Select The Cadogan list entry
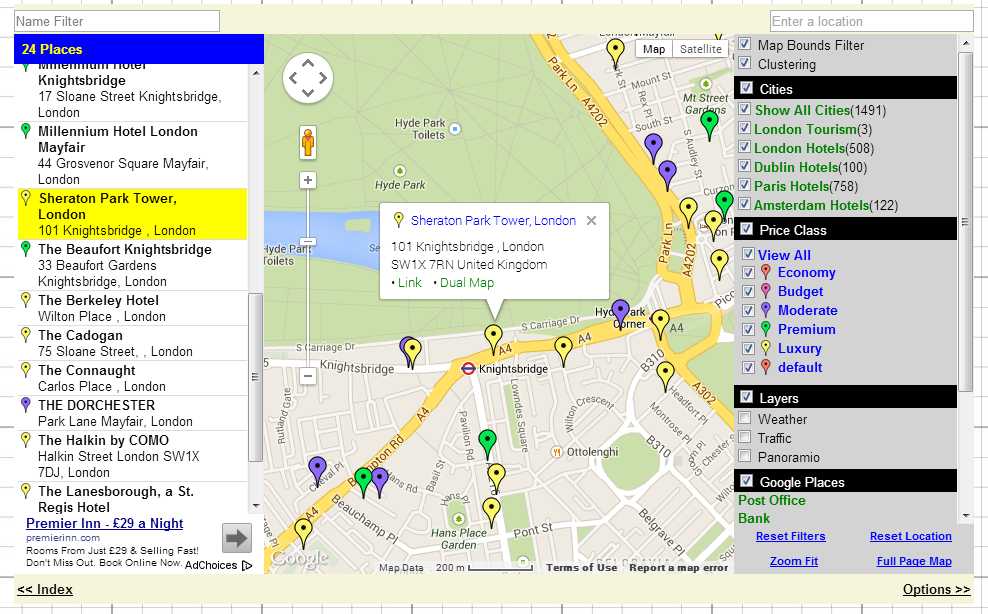 [x=132, y=343]
